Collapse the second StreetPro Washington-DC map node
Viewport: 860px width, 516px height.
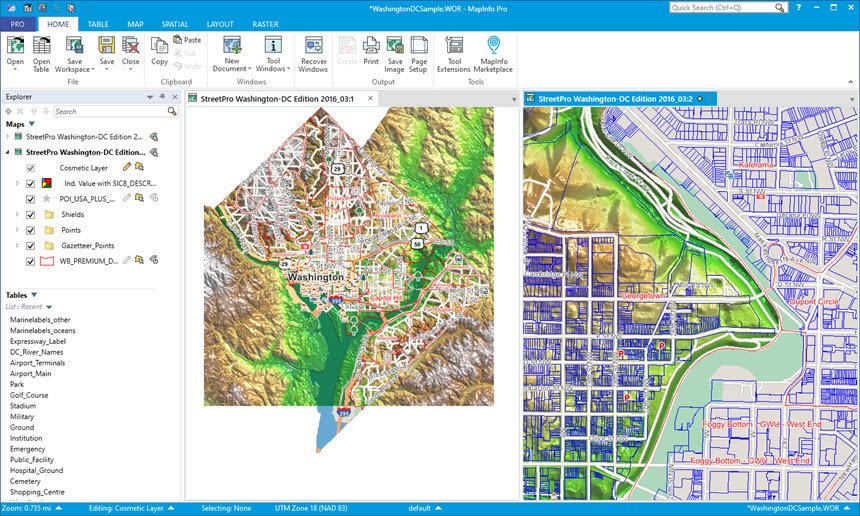(x=8, y=152)
